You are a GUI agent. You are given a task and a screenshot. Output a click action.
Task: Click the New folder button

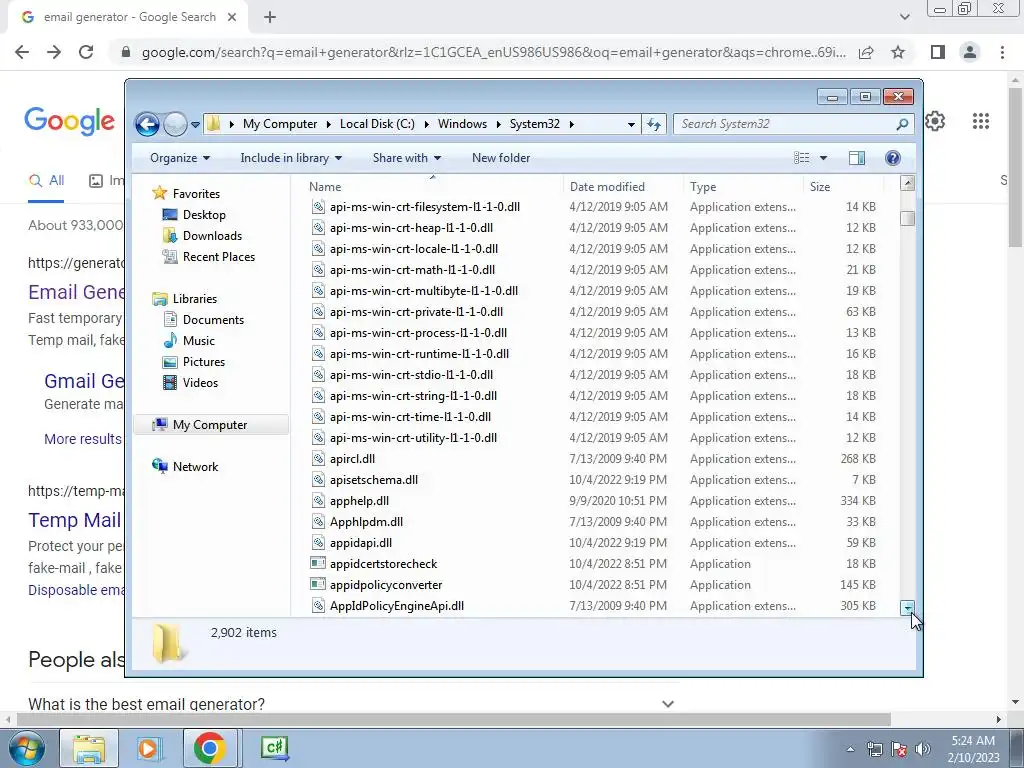[x=501, y=158]
